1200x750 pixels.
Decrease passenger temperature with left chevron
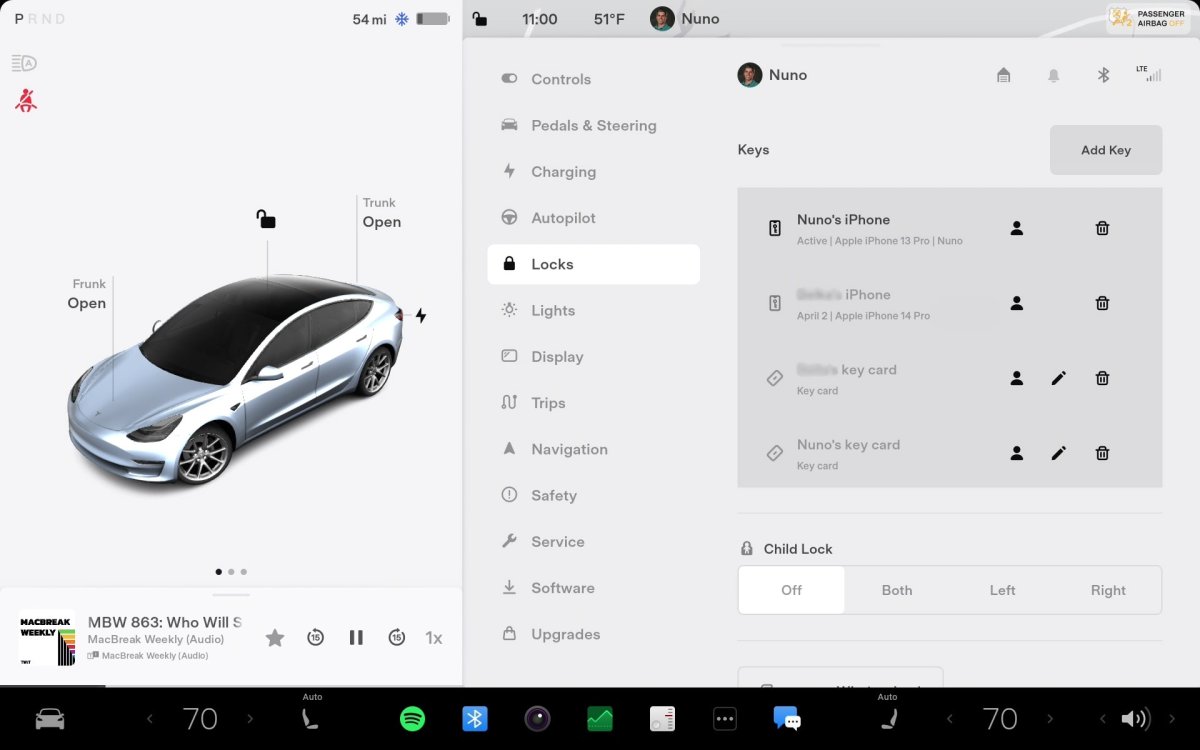click(950, 718)
